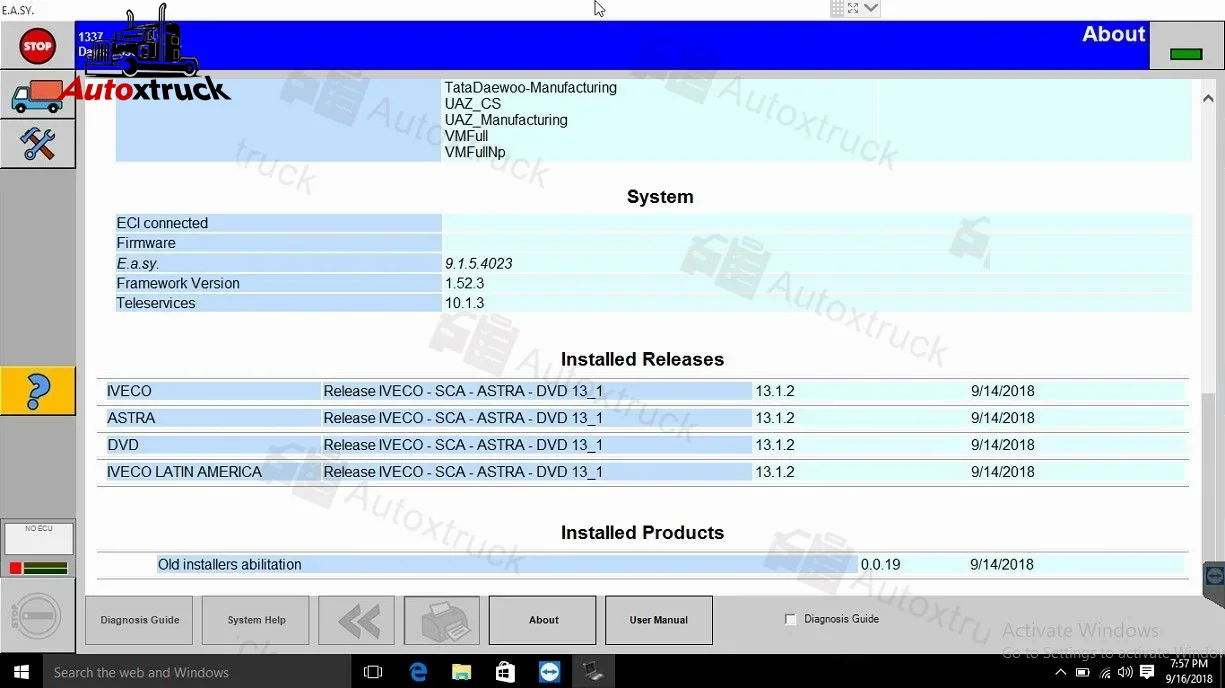Open the Windows Start menu
Viewport: 1225px width, 688px height.
click(21, 672)
